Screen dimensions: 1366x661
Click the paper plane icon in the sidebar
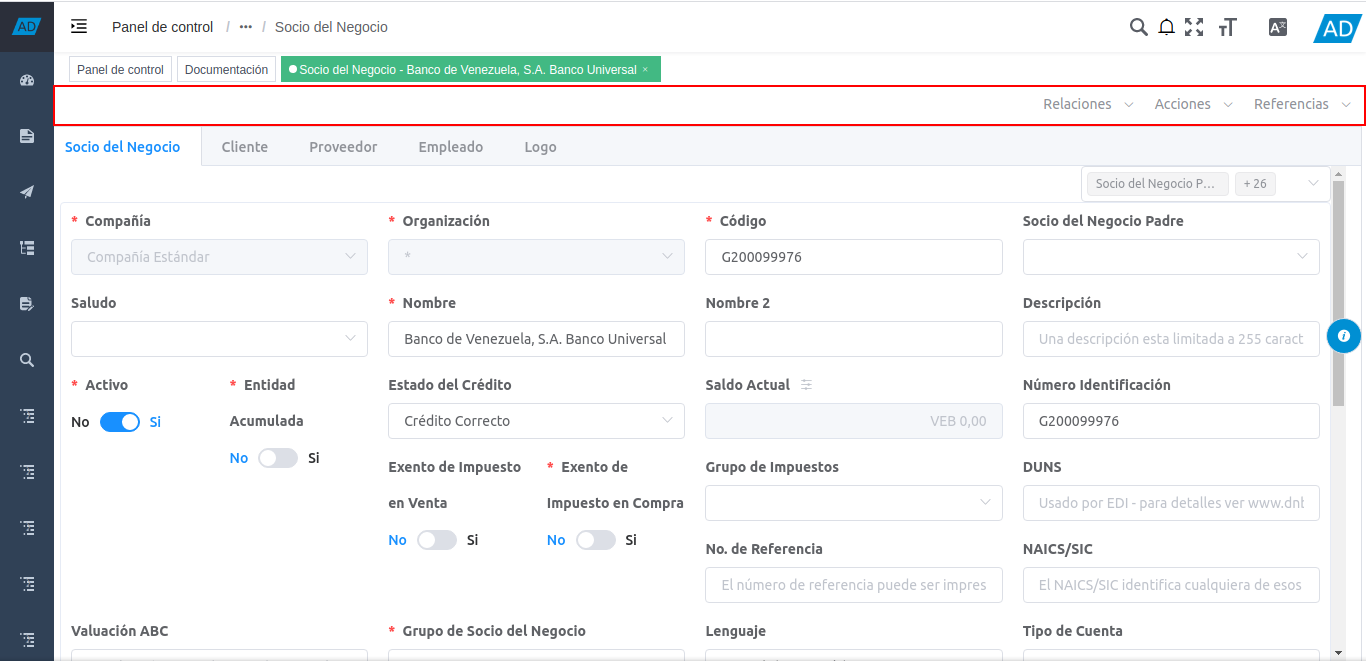[x=27, y=192]
